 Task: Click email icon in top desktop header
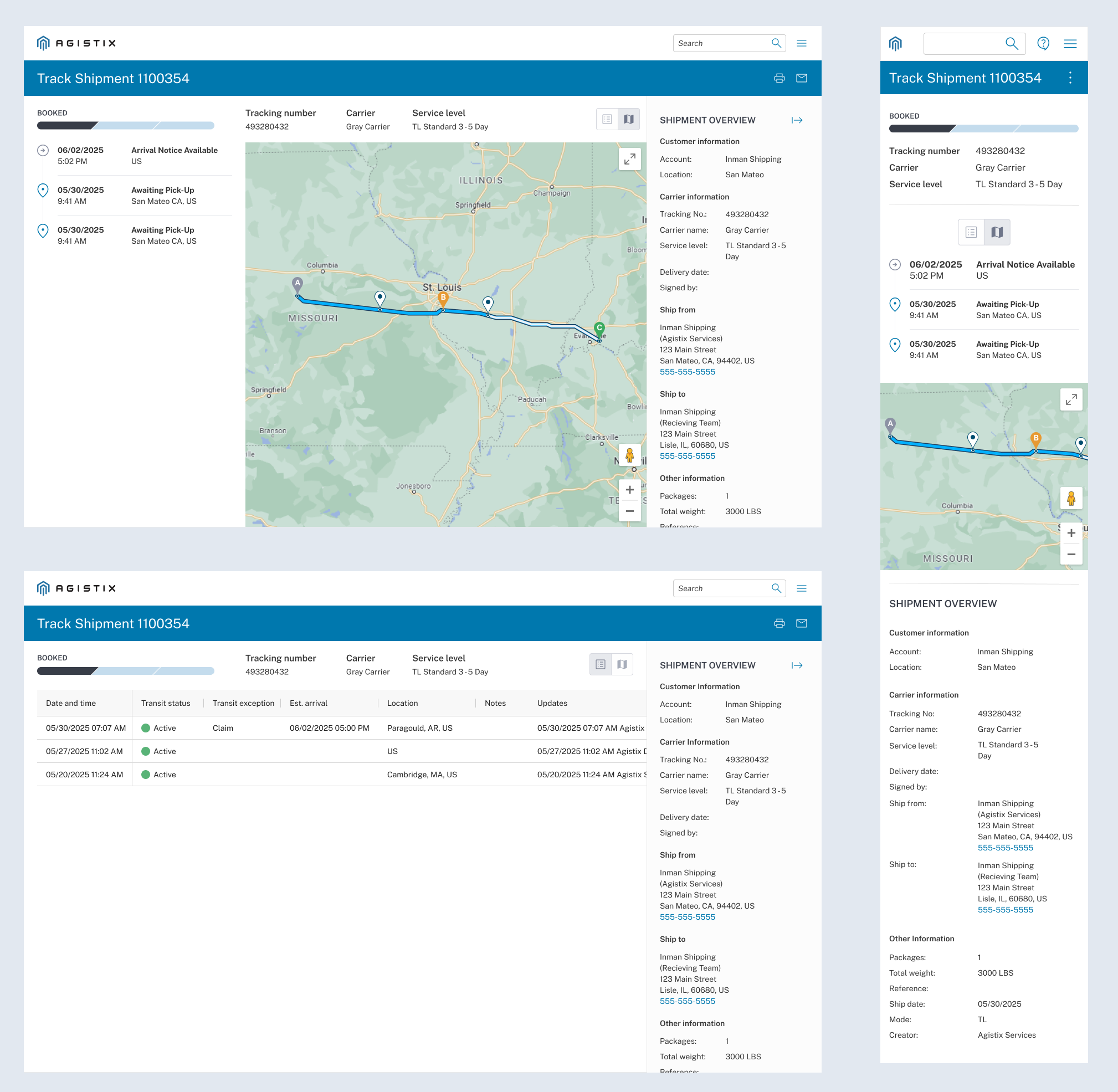point(801,79)
